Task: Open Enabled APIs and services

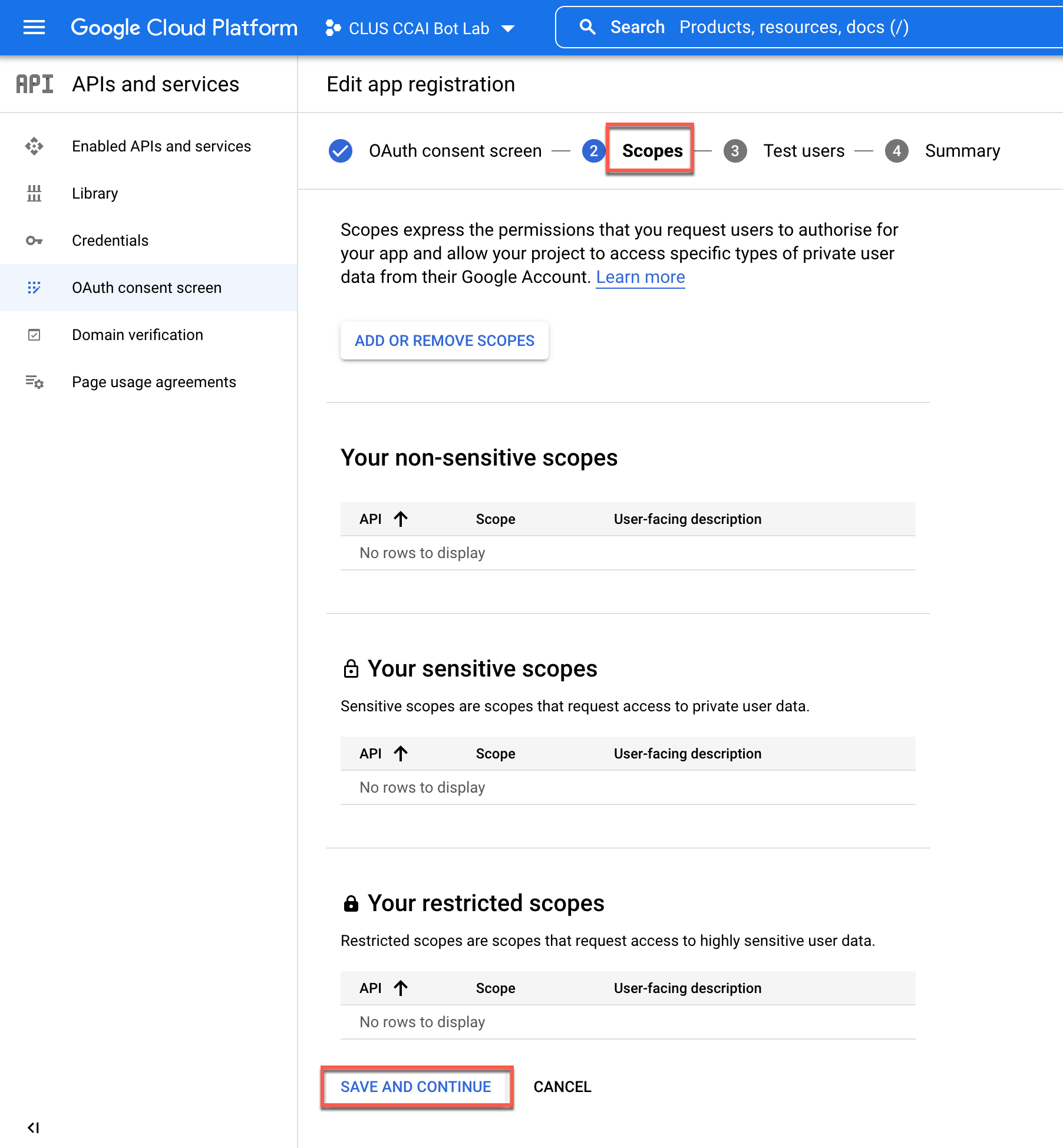Action: 161,146
